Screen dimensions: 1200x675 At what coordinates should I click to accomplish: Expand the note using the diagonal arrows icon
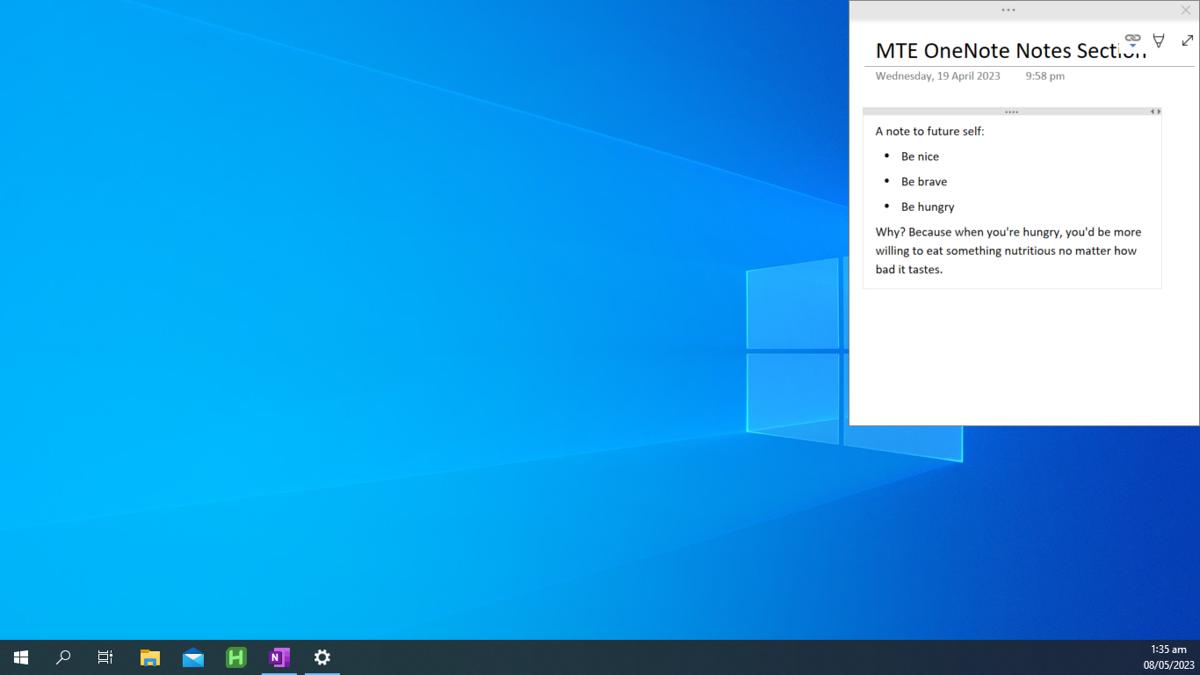pyautogui.click(x=1187, y=40)
